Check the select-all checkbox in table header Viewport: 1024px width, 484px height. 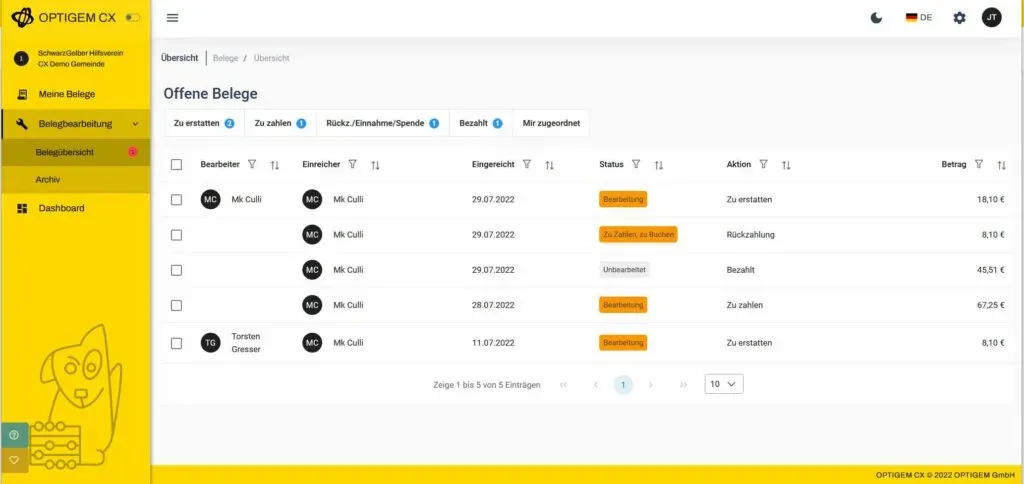(177, 164)
